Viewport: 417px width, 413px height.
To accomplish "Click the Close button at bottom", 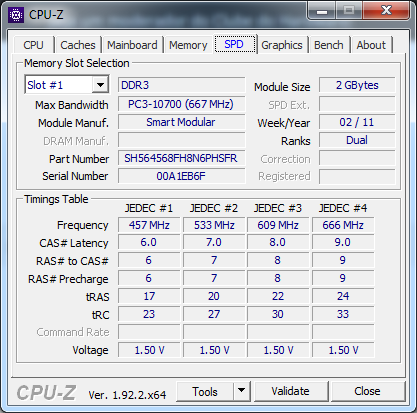I will click(367, 391).
